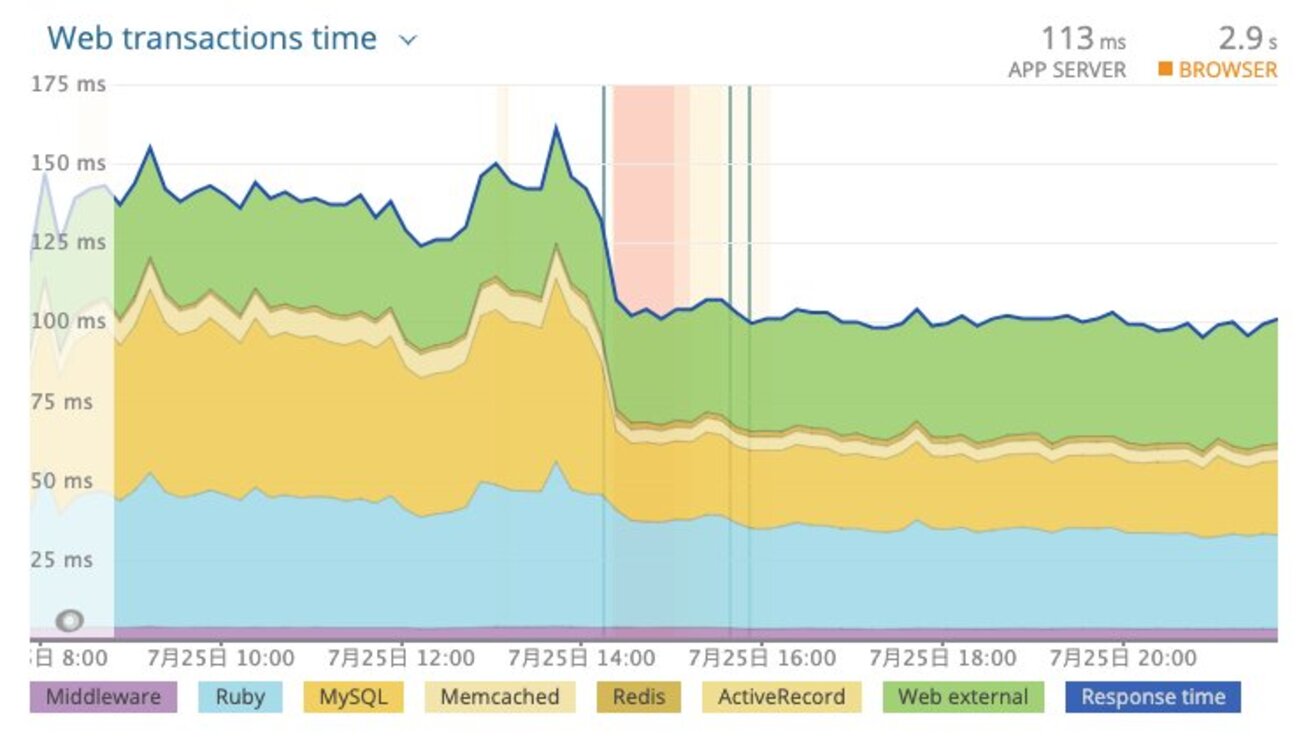The width and height of the screenshot is (1299, 741).
Task: Hide the MySQL series from the chart
Action: (352, 697)
